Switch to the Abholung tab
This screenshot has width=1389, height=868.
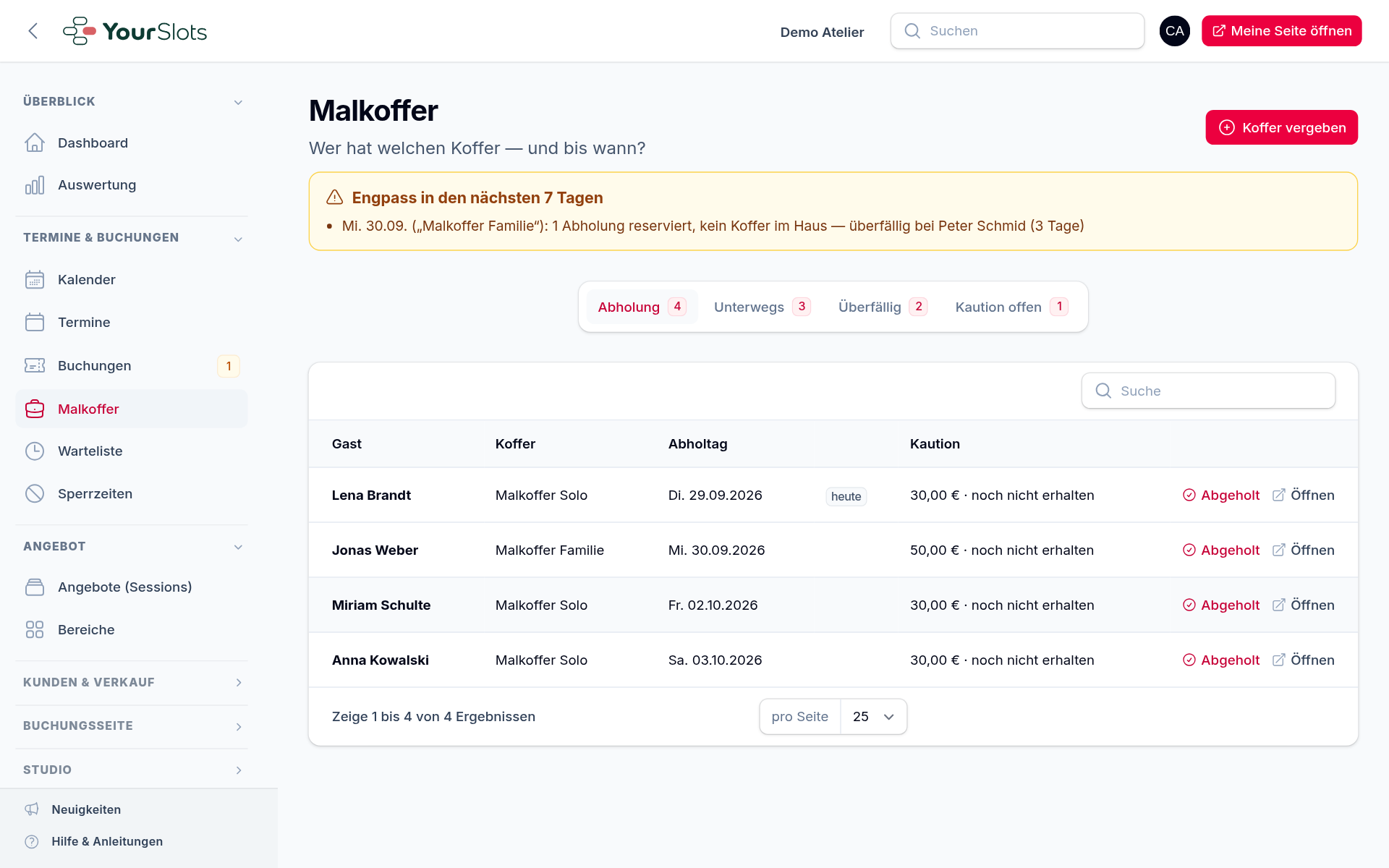642,307
